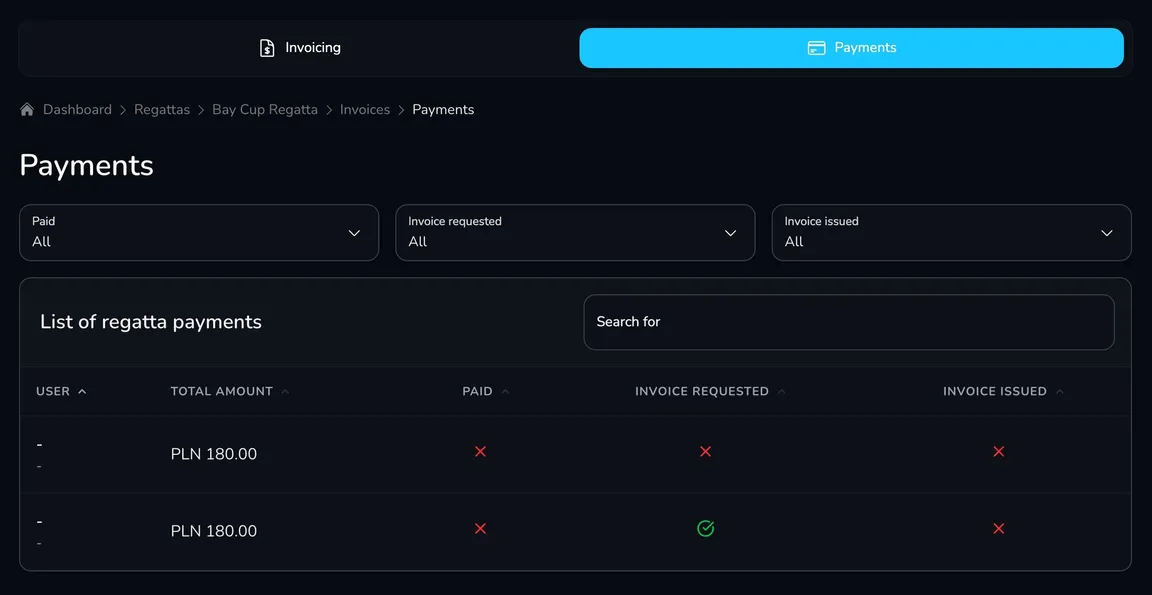Click the Search for input field
1152x595 pixels.
pos(849,322)
